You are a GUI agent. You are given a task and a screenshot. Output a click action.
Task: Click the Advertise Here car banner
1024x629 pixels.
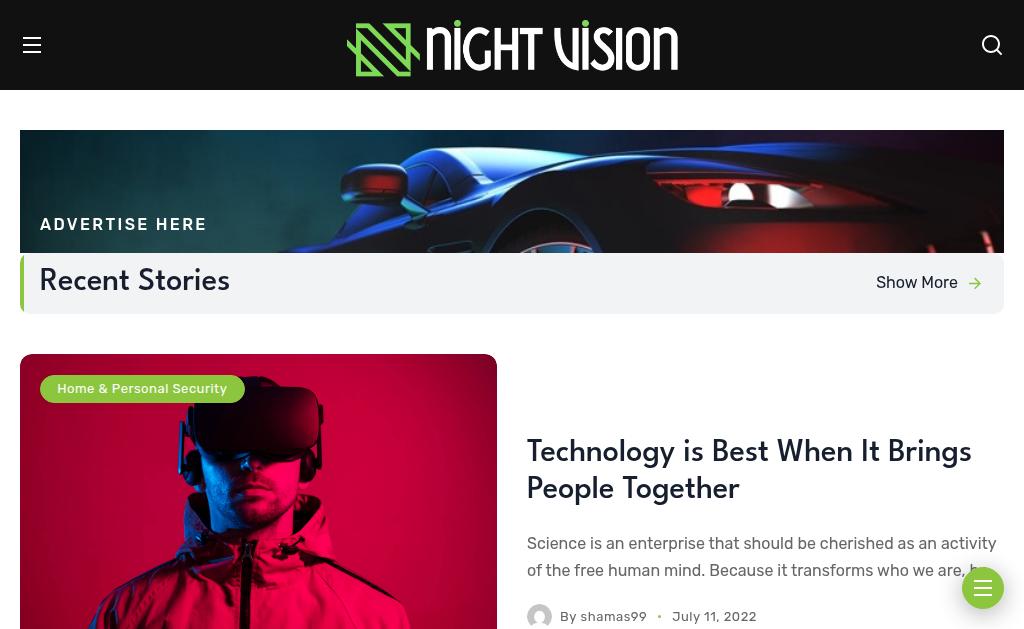[x=512, y=191]
